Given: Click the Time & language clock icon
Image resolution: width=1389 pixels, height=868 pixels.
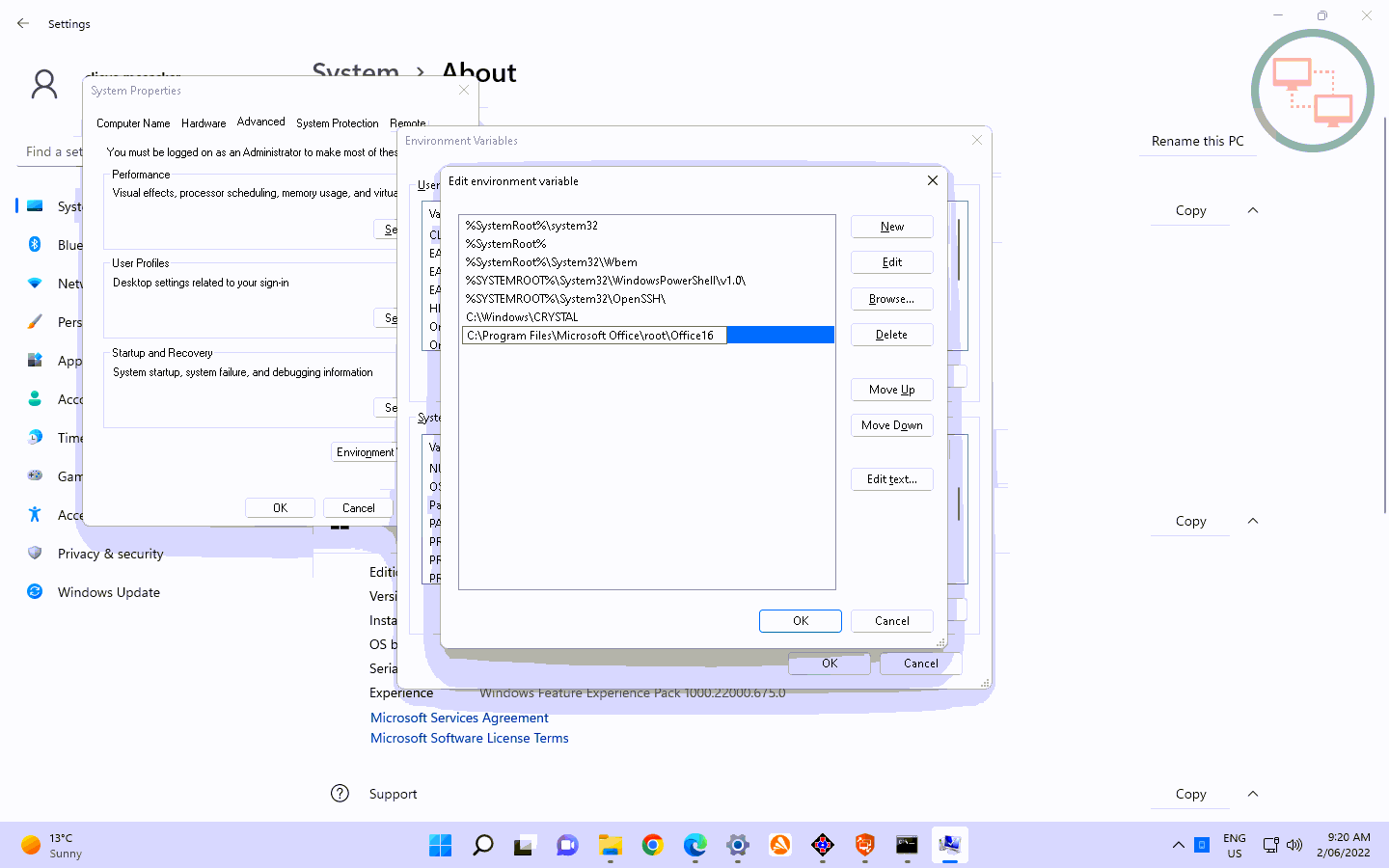Looking at the screenshot, I should coord(35,437).
